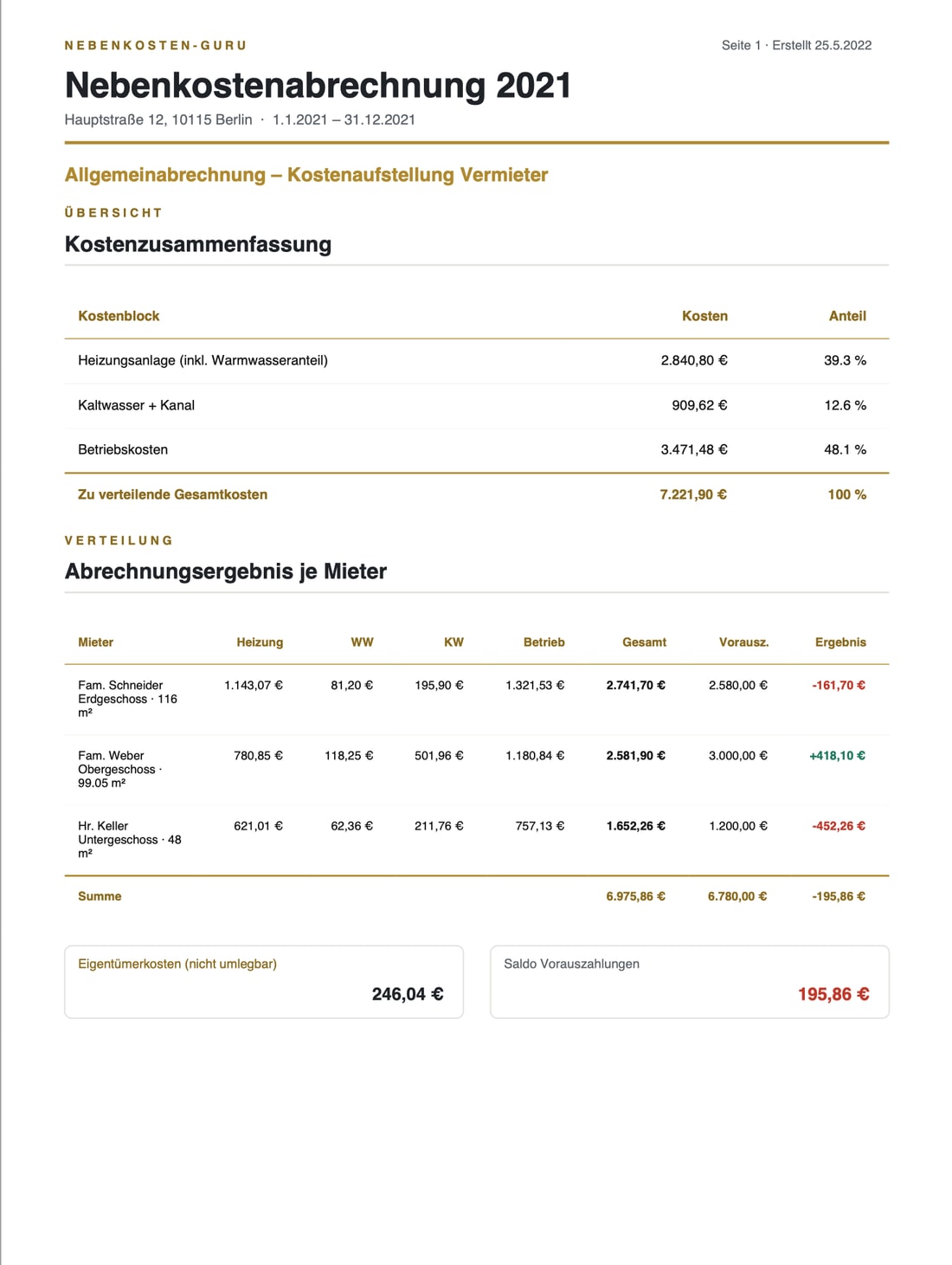
Task: Click the Summe total 6.975,86 €
Action: 636,896
